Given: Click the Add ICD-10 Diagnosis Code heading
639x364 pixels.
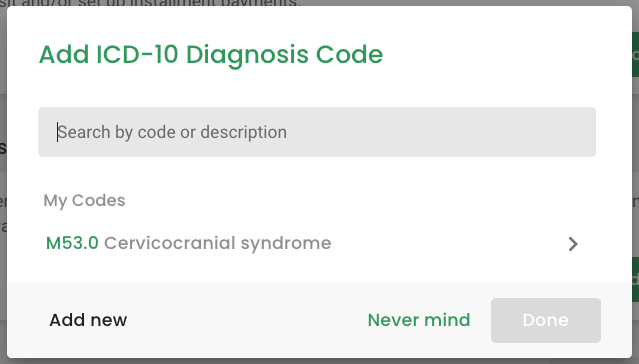Looking at the screenshot, I should (x=211, y=55).
